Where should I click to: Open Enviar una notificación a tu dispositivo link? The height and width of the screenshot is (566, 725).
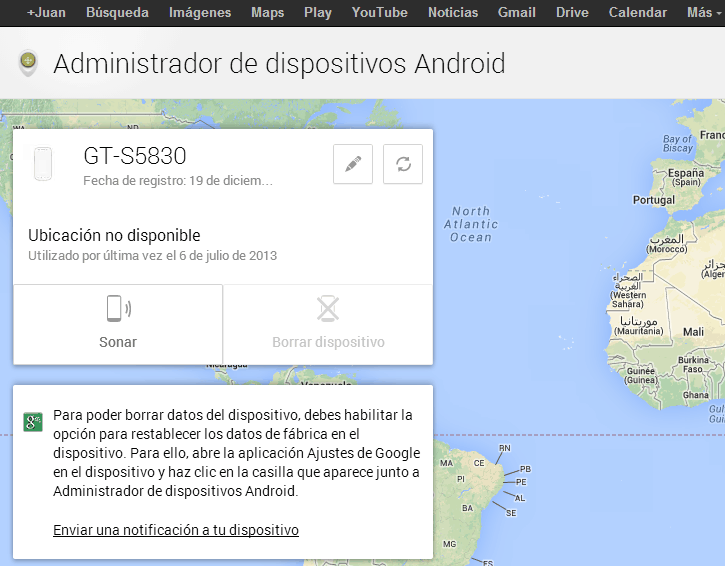(175, 530)
